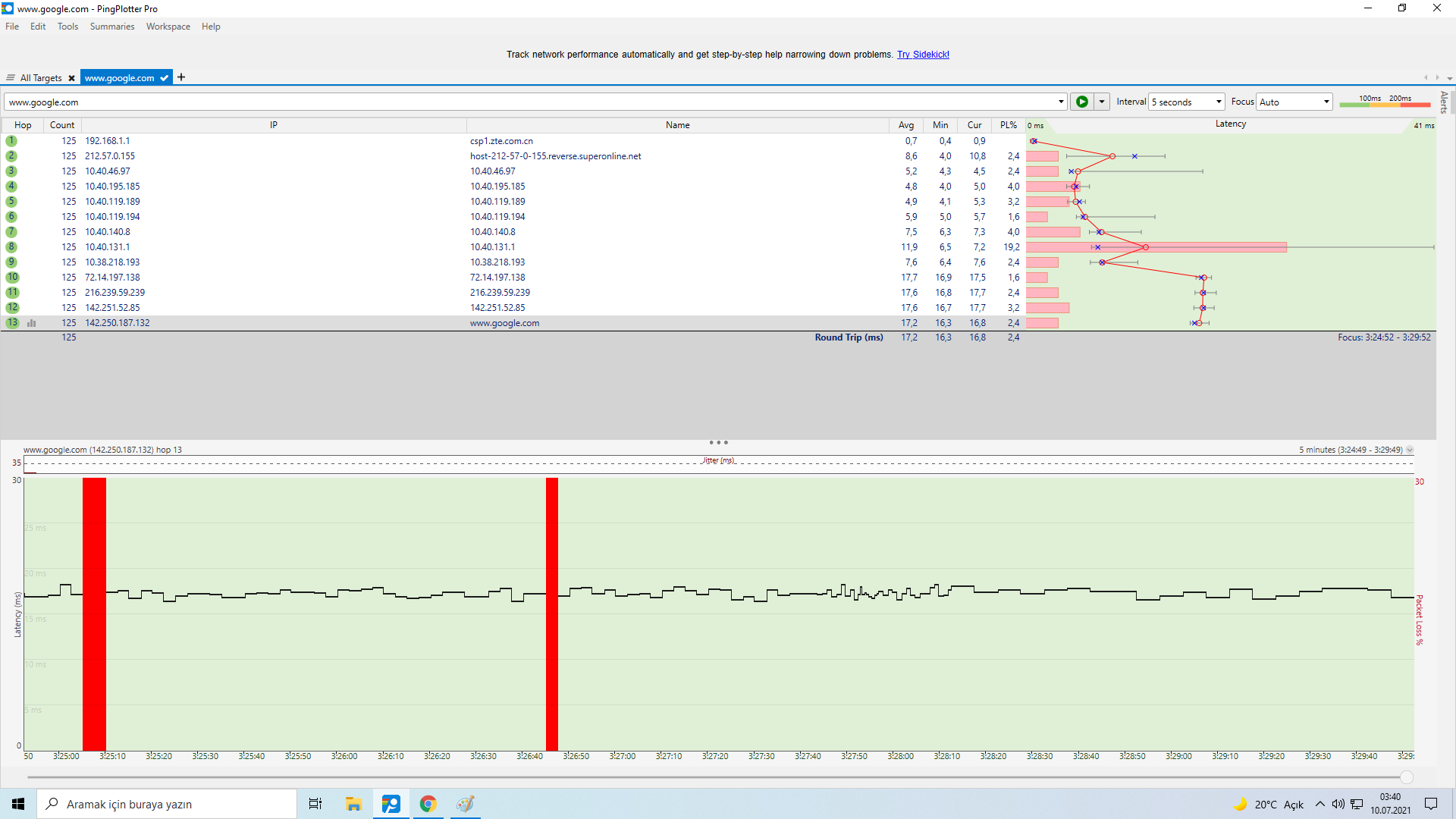Click the plus icon to add new target tab
This screenshot has height=819, width=1456.
(181, 77)
